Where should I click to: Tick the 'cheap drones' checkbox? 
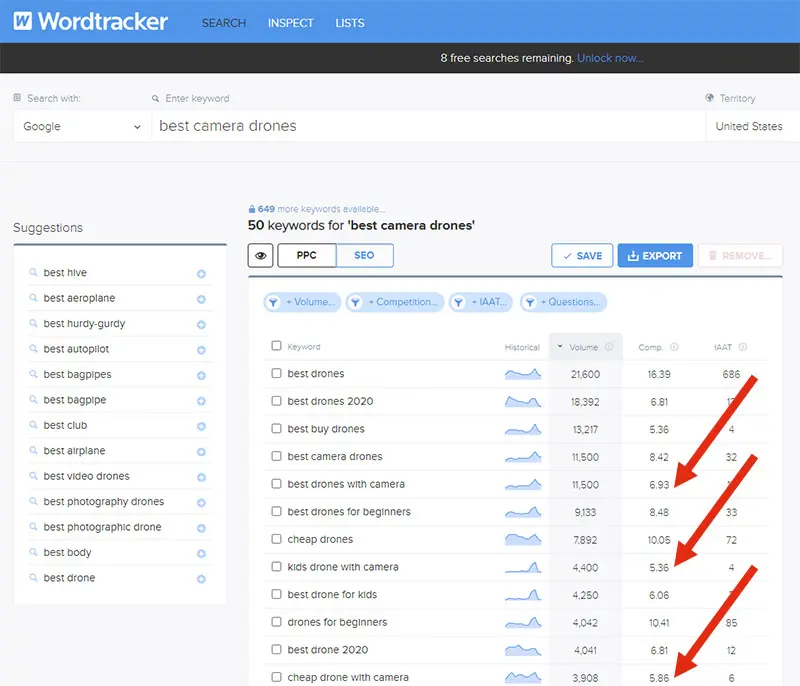pyautogui.click(x=276, y=539)
